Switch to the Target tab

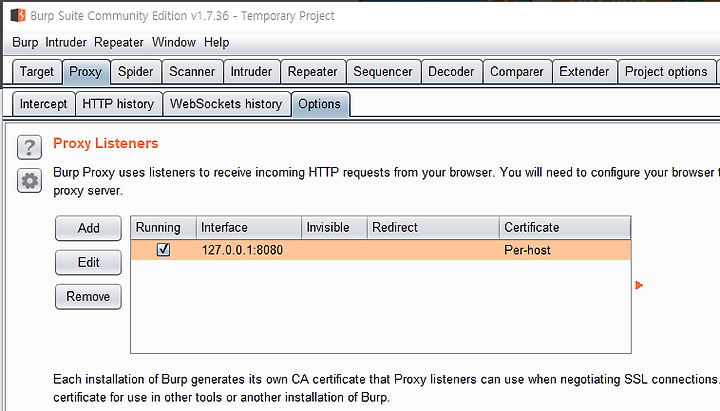pyautogui.click(x=37, y=72)
